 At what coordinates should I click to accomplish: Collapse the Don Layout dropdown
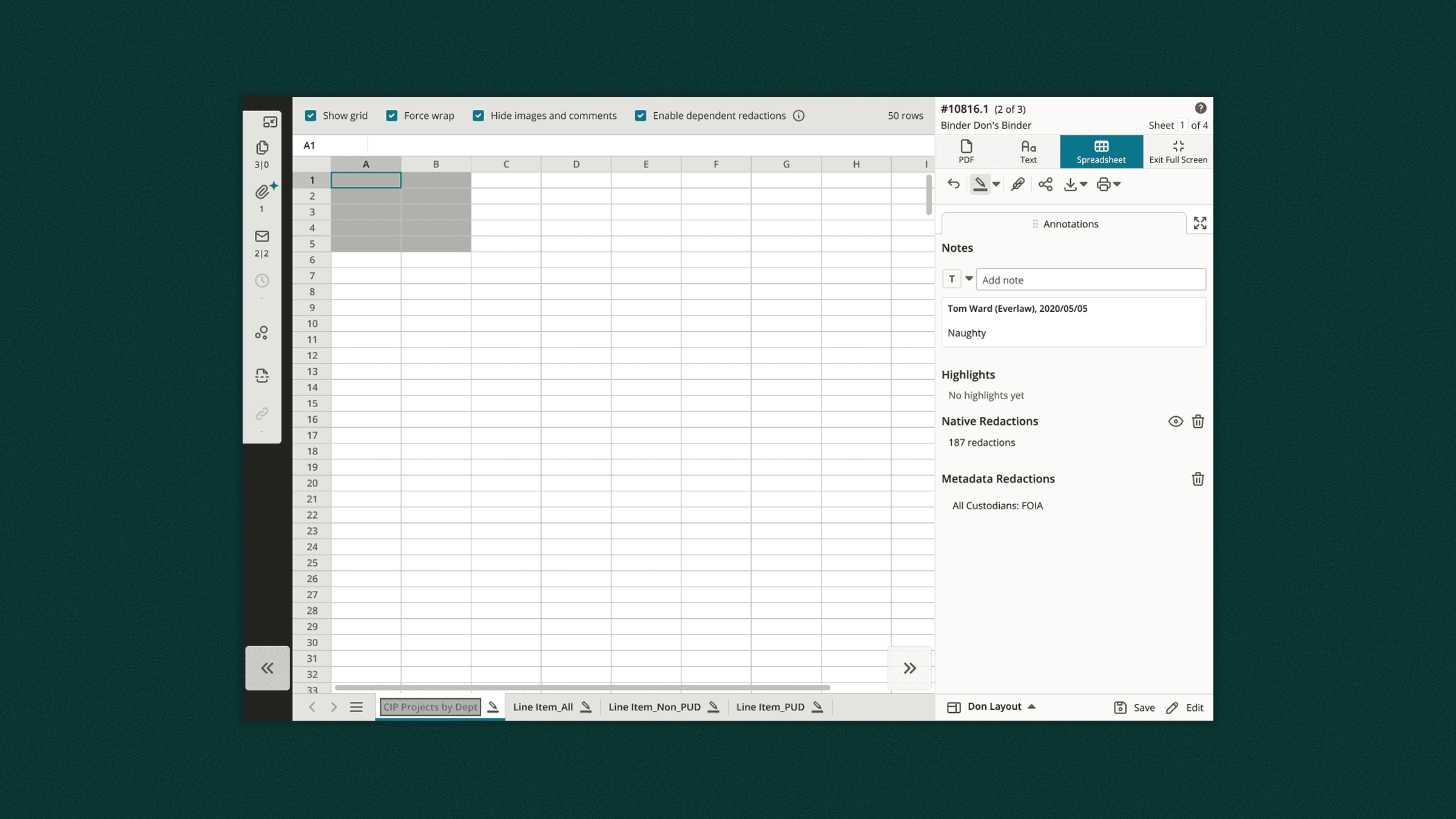coord(1031,706)
